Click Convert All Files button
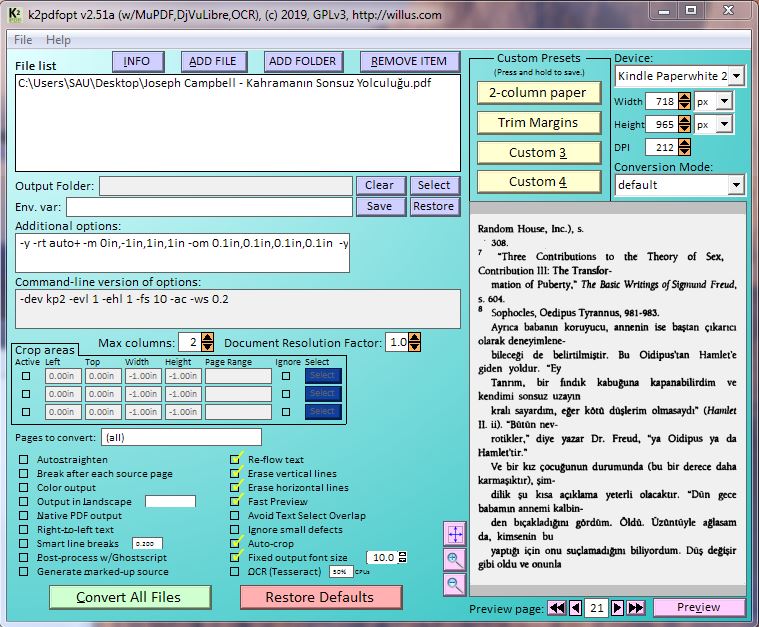The width and height of the screenshot is (759, 627). point(130,597)
